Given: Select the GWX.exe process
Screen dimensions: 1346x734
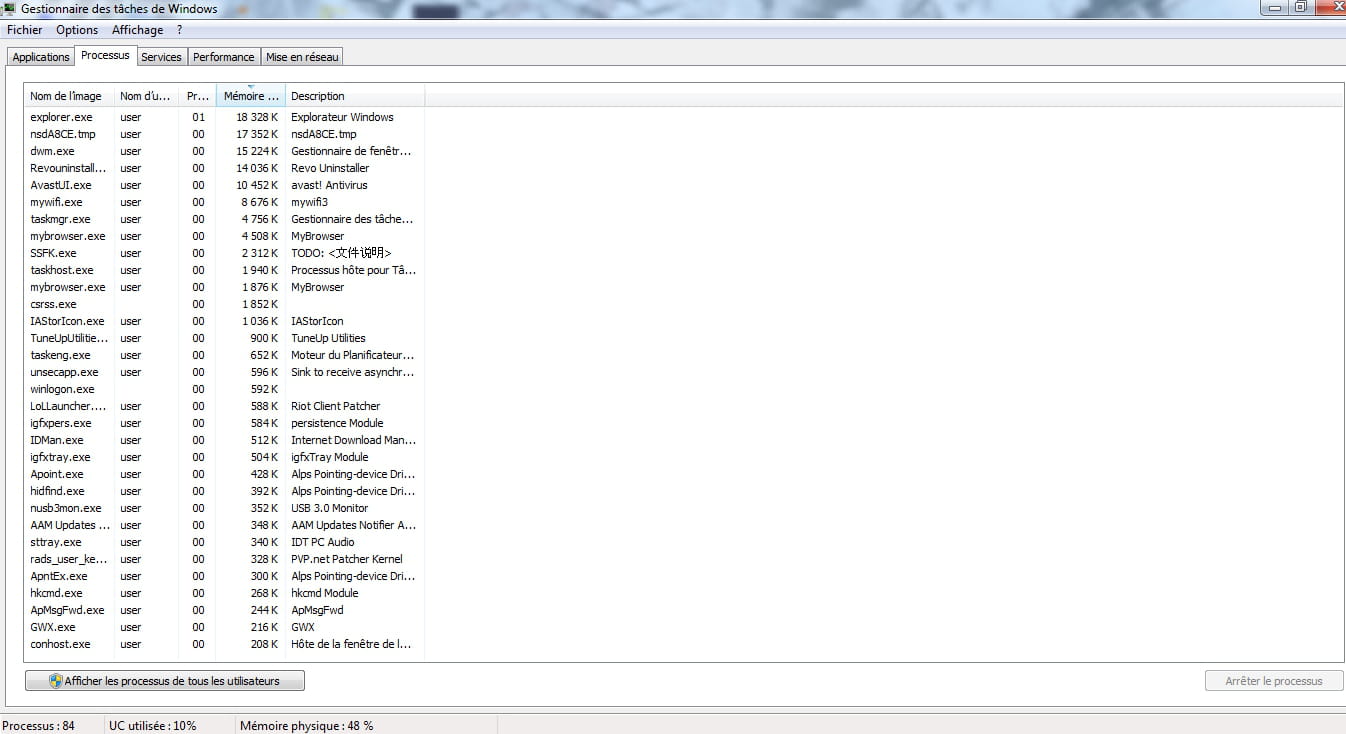Looking at the screenshot, I should click(225, 627).
